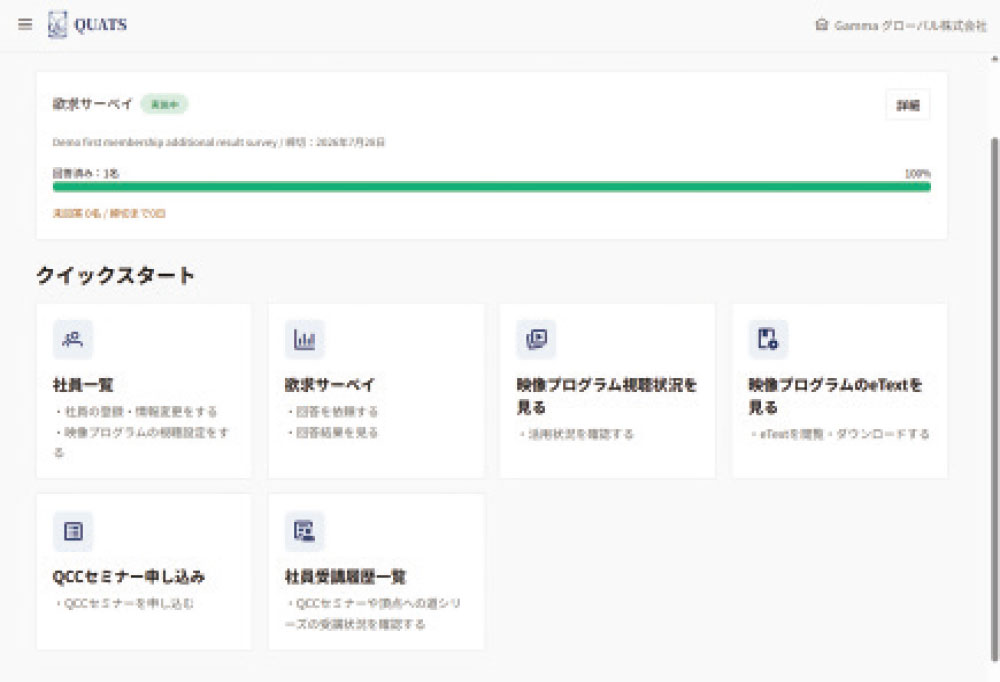Click the 社員の登録・情報変更をする bullet text
Viewport: 1000px width, 682px height.
pyautogui.click(x=136, y=411)
